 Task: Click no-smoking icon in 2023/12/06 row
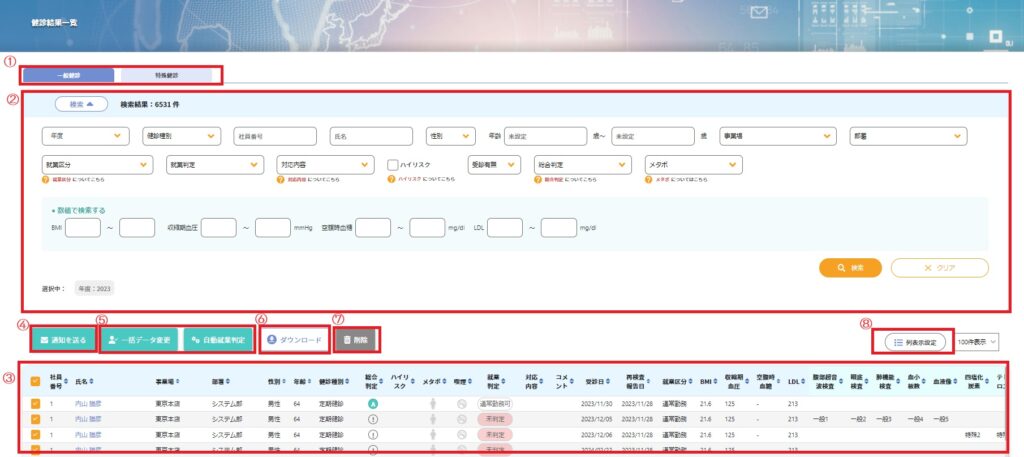point(461,434)
